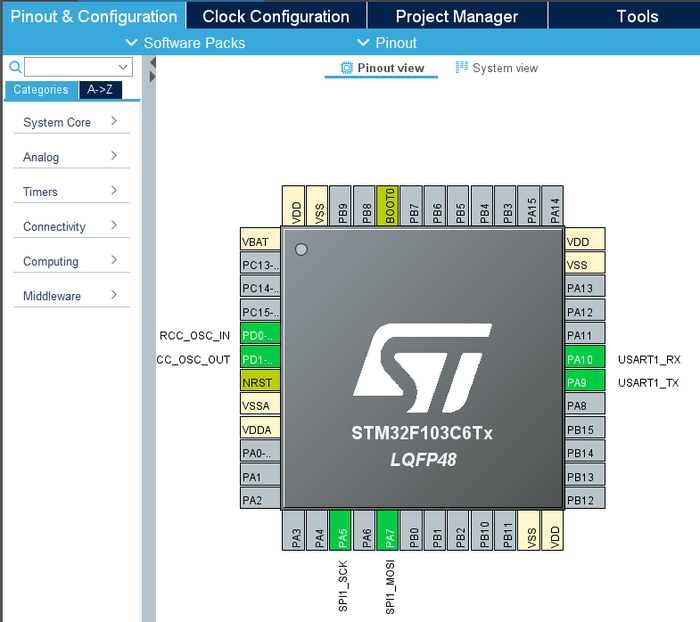Toggle the PA10 USART1_RX pin
The width and height of the screenshot is (700, 622).
584,359
